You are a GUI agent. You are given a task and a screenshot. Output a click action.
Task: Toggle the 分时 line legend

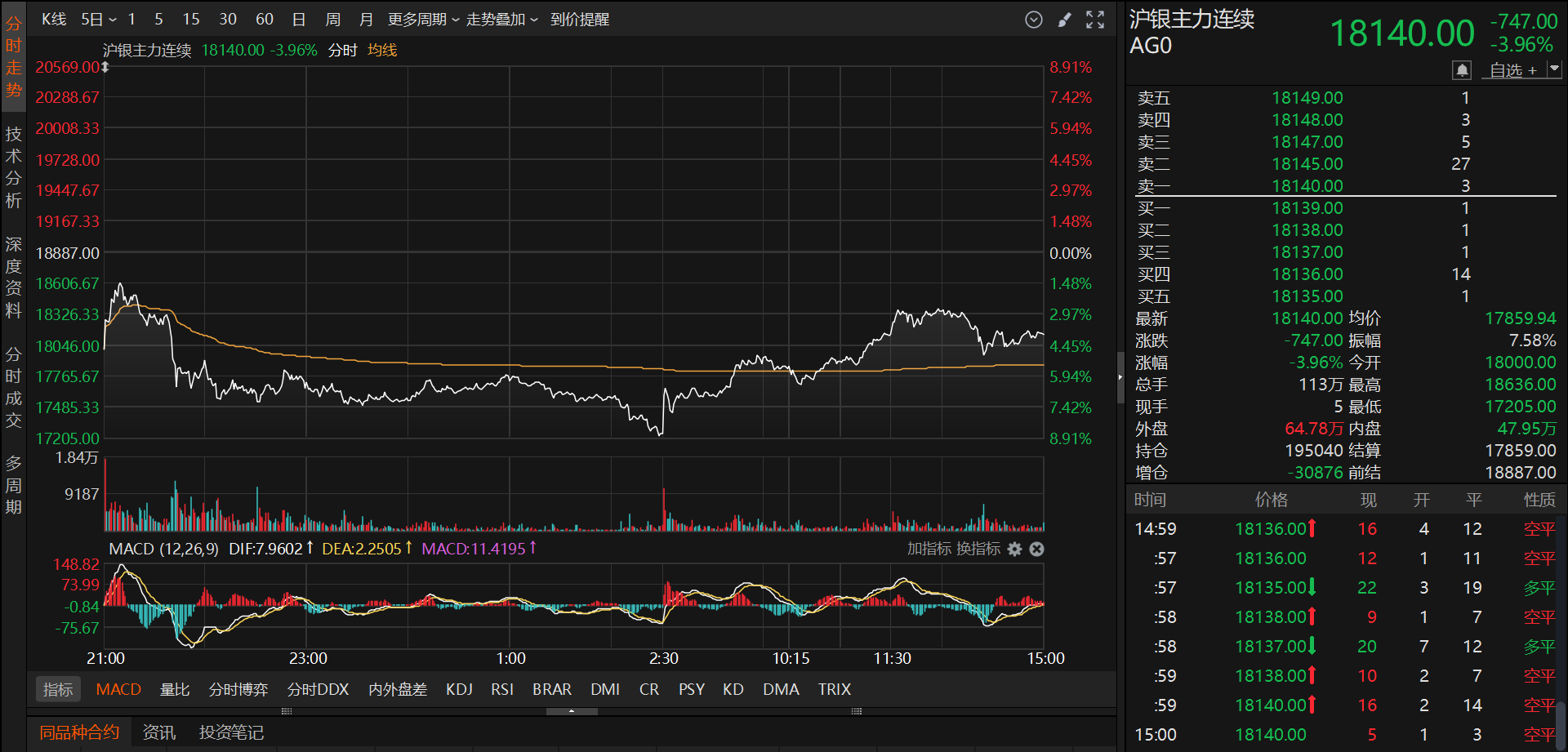[342, 51]
